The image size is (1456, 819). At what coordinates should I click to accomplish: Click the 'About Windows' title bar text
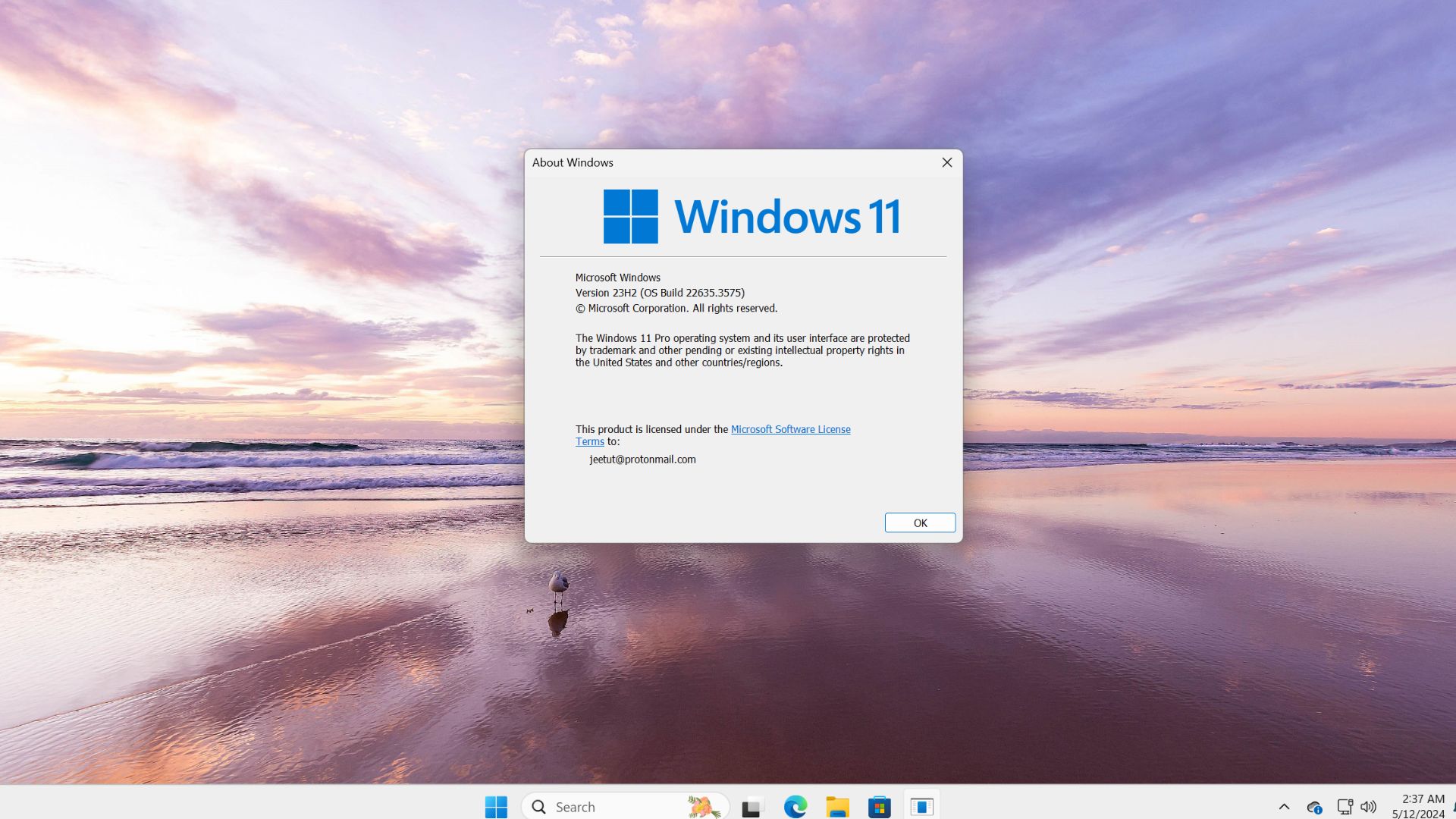pos(573,162)
